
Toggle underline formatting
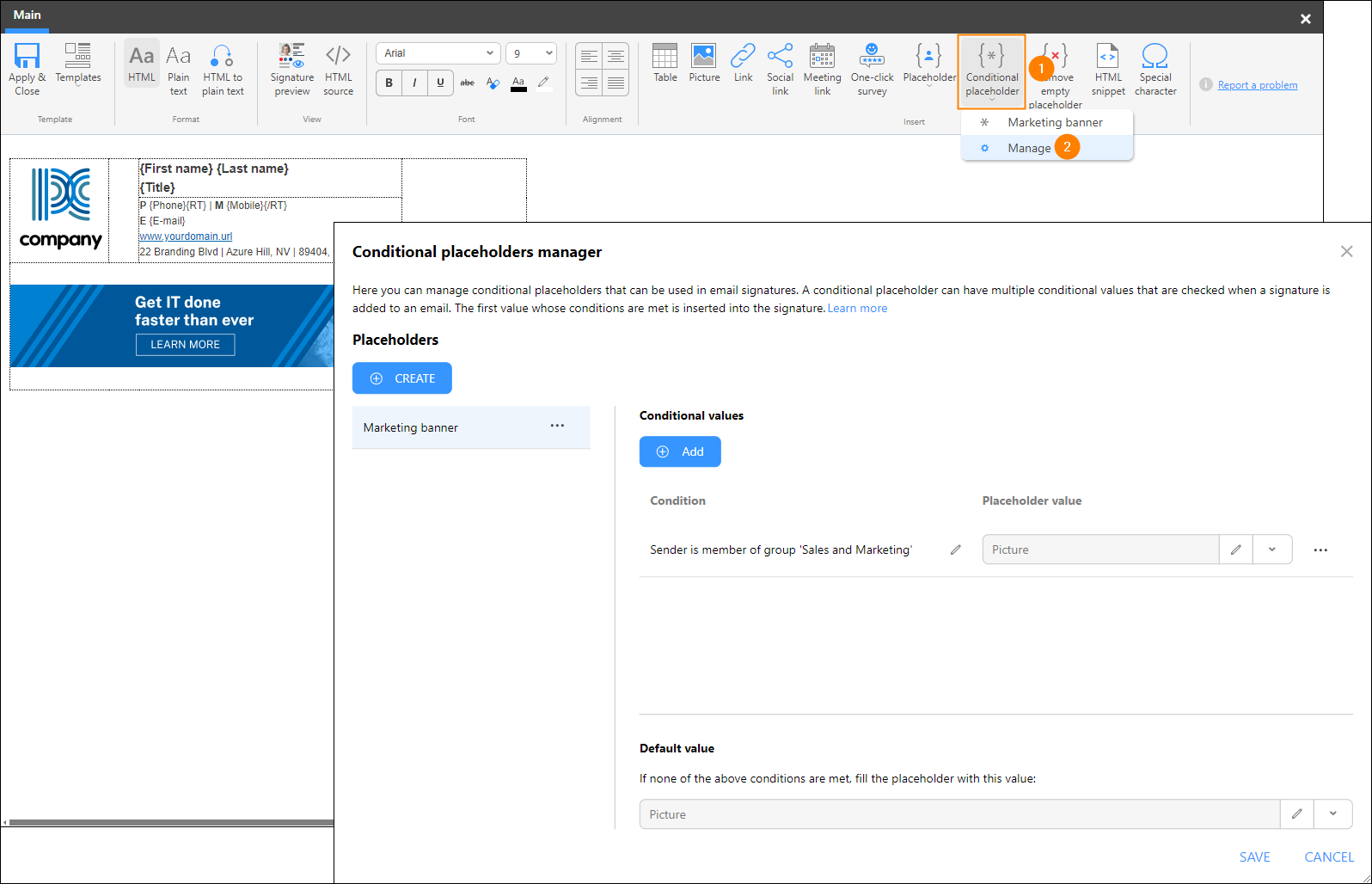click(x=440, y=83)
